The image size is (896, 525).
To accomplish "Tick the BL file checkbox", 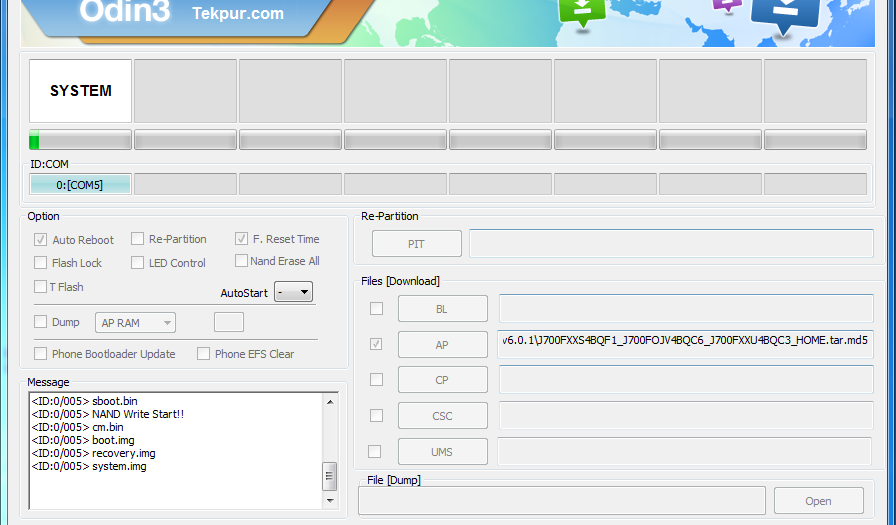I will click(376, 308).
